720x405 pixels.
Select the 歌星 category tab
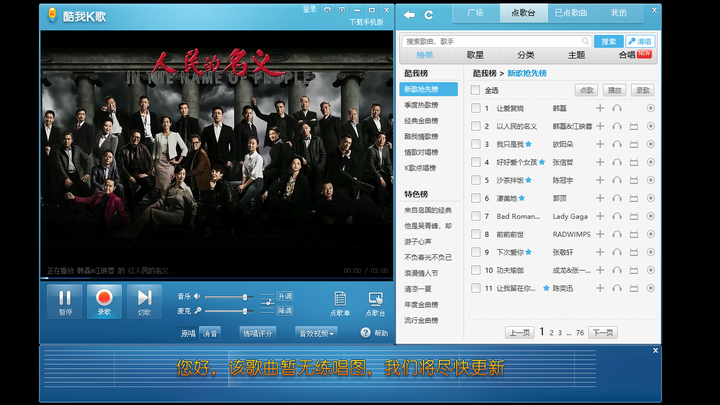click(x=475, y=55)
